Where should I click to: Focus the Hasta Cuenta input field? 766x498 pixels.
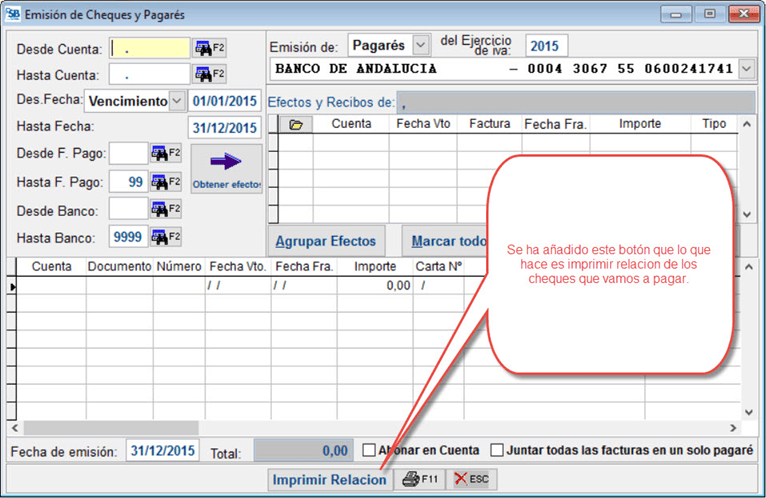[x=149, y=74]
